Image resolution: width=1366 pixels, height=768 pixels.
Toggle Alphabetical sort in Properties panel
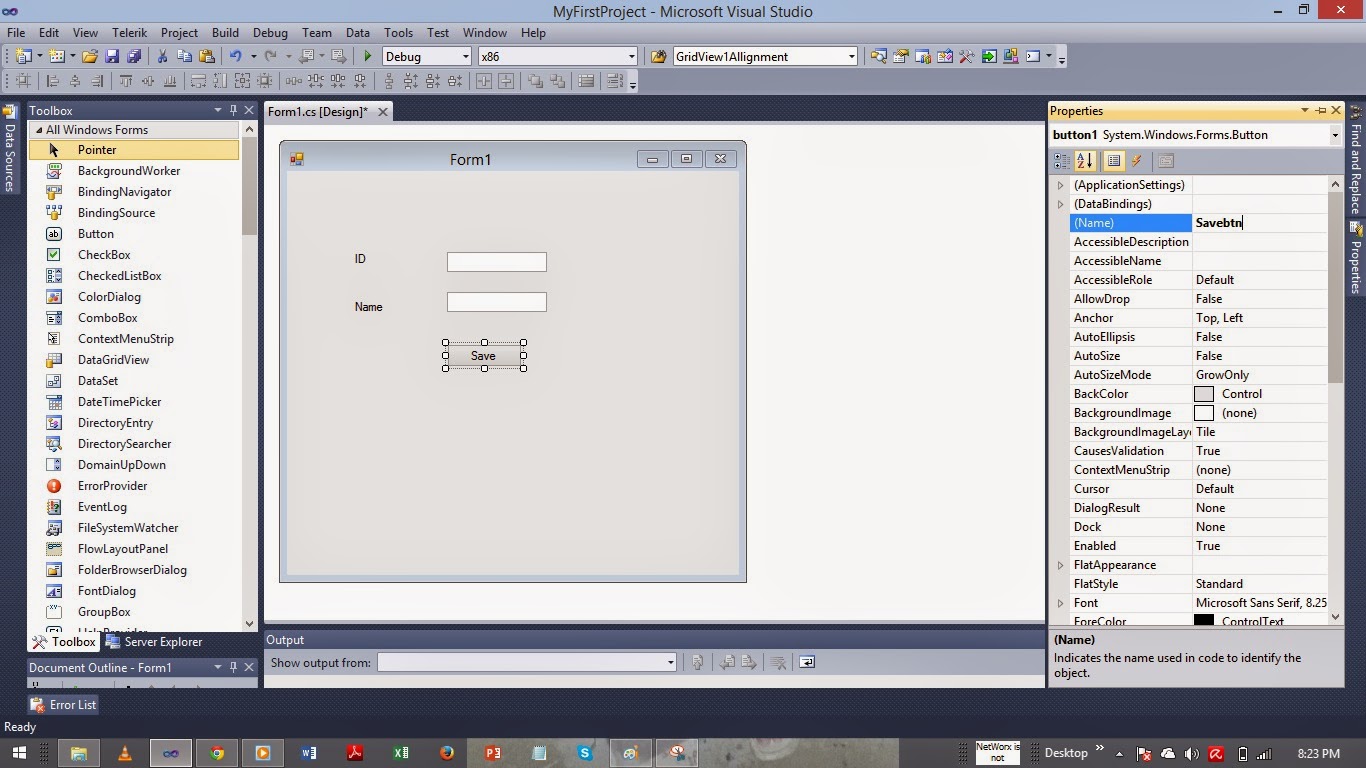(1085, 161)
